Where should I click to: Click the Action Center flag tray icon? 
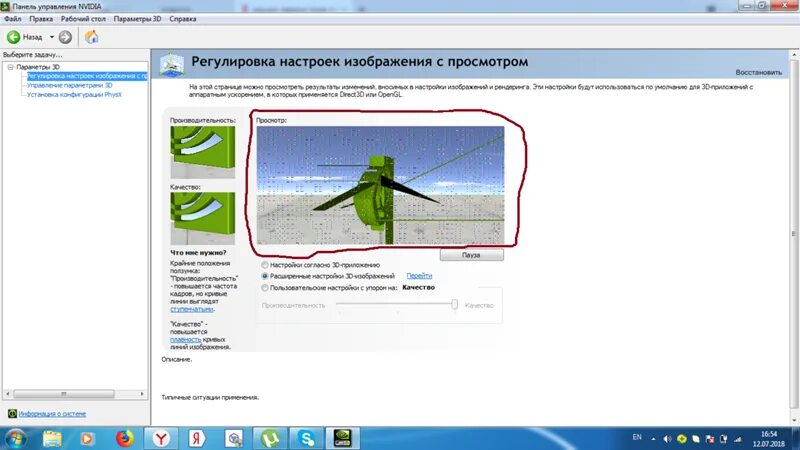pos(710,439)
